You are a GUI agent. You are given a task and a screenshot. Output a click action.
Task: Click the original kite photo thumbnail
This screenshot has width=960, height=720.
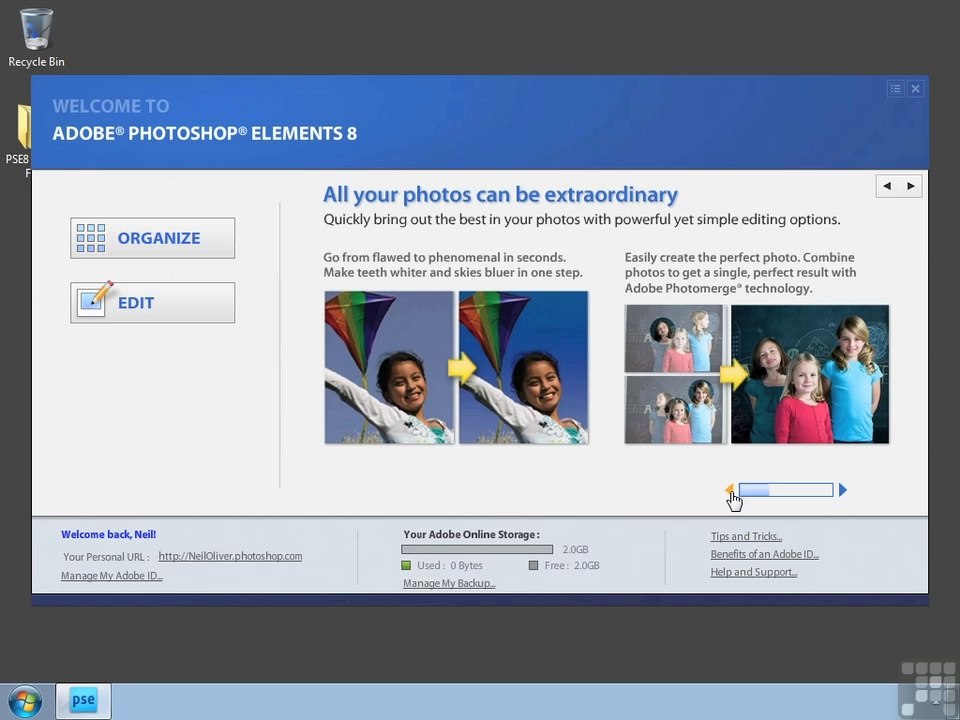389,367
